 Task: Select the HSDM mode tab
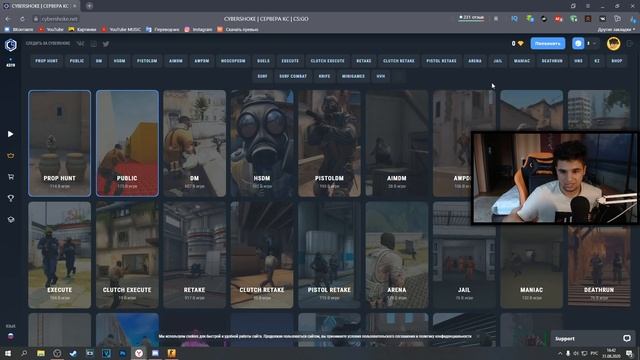point(120,61)
